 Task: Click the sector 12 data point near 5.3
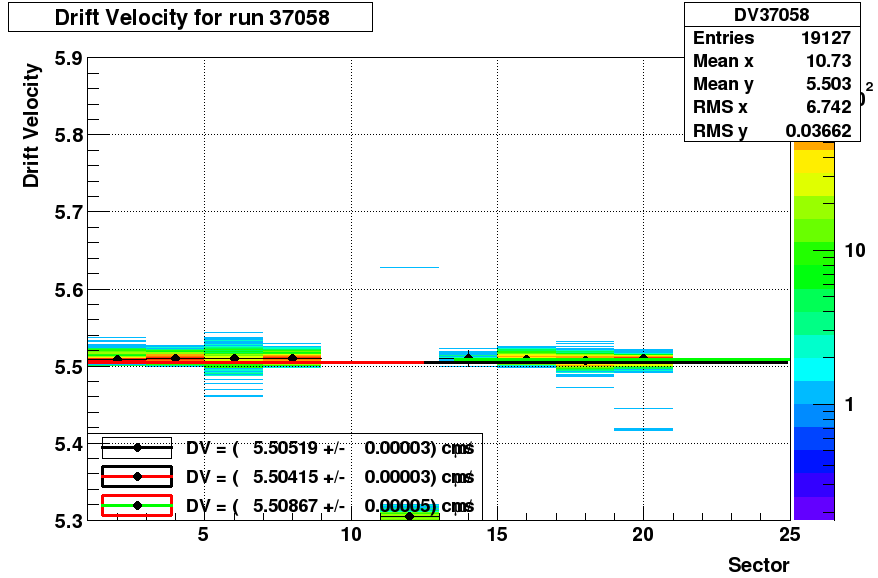pyautogui.click(x=409, y=516)
